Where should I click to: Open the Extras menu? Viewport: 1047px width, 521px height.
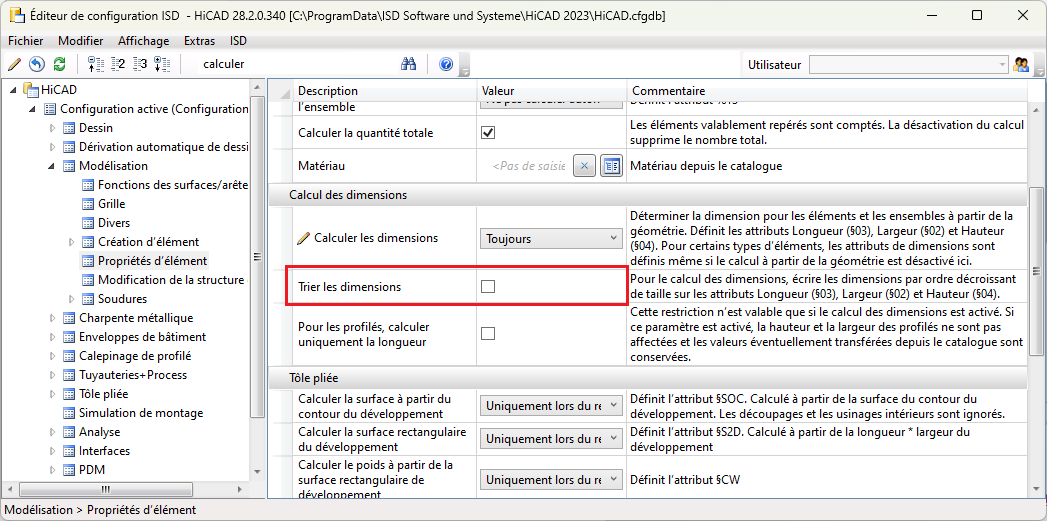pos(199,41)
